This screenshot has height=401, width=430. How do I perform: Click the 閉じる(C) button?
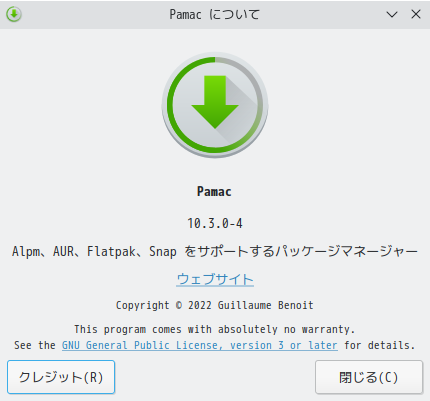pos(369,377)
